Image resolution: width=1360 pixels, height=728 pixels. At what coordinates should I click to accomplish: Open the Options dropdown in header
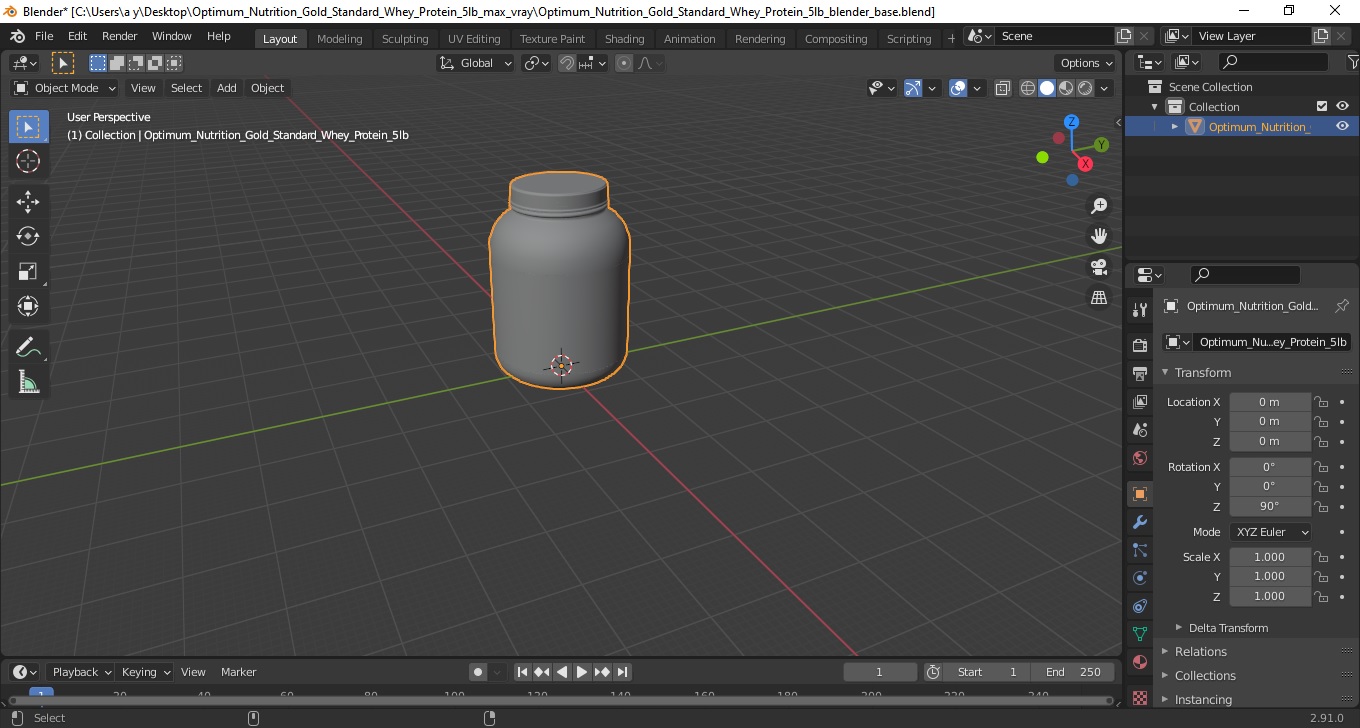coord(1086,63)
